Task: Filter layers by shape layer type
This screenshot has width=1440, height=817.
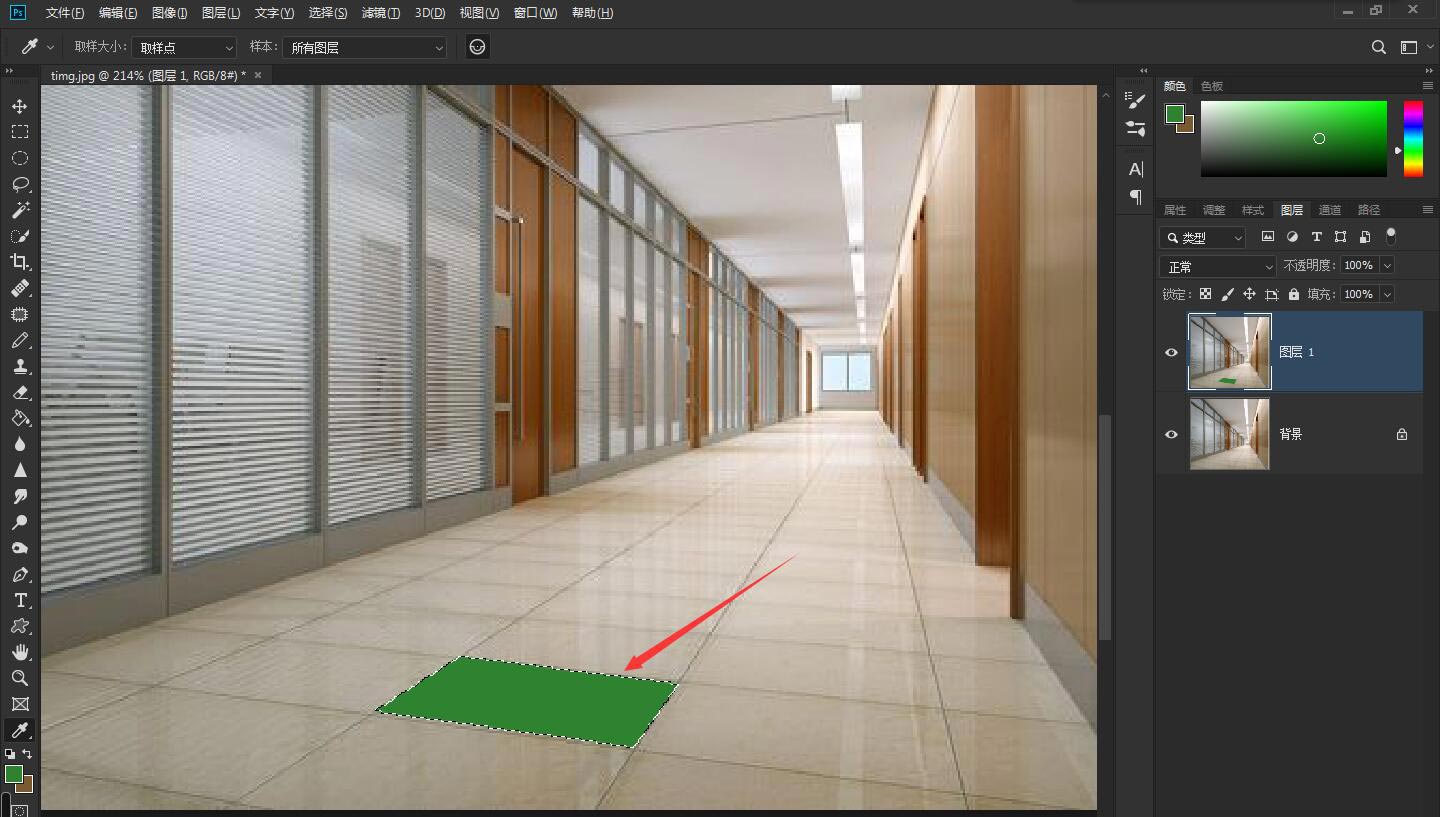Action: click(x=1340, y=237)
